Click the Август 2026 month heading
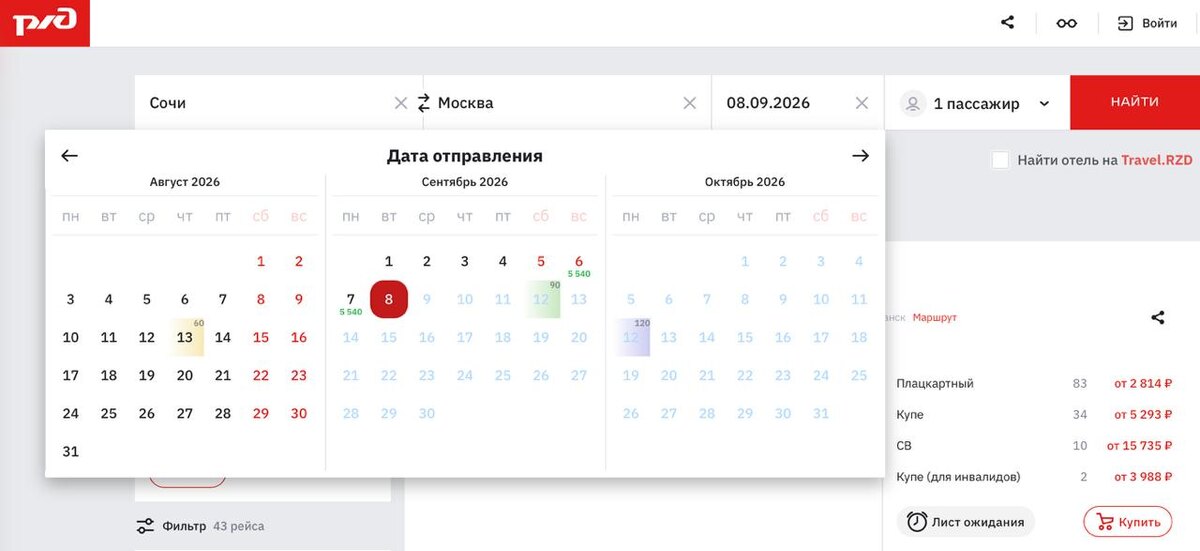Image resolution: width=1200 pixels, height=551 pixels. click(185, 182)
